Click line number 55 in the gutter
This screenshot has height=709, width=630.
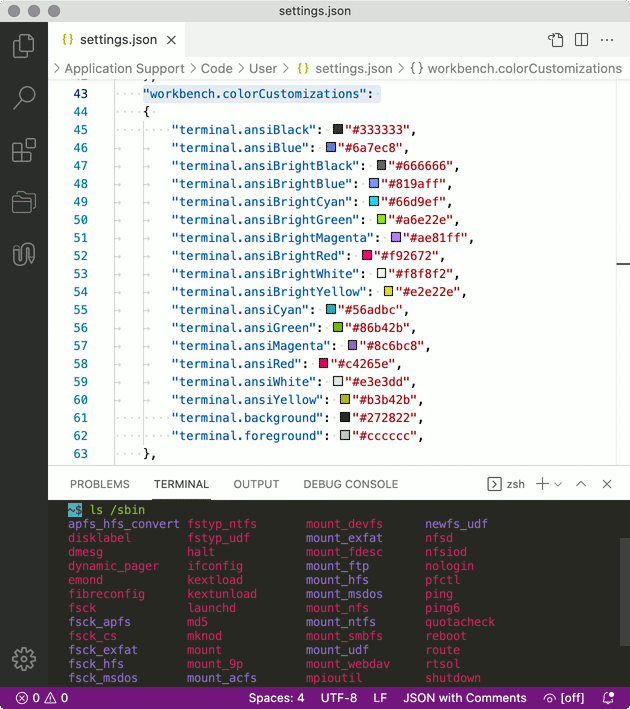[x=81, y=310]
